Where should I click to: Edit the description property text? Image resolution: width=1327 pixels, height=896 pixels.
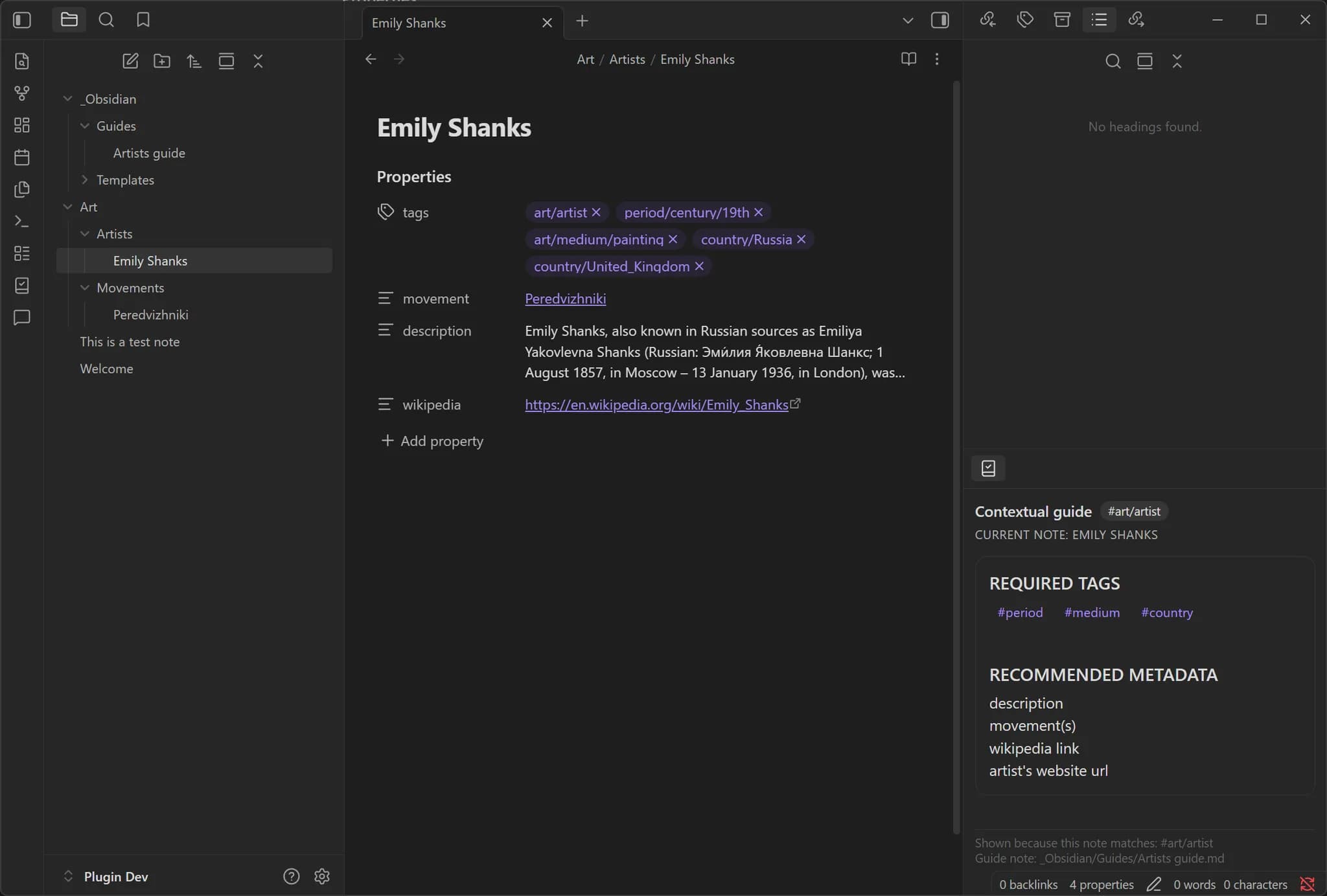click(x=715, y=352)
